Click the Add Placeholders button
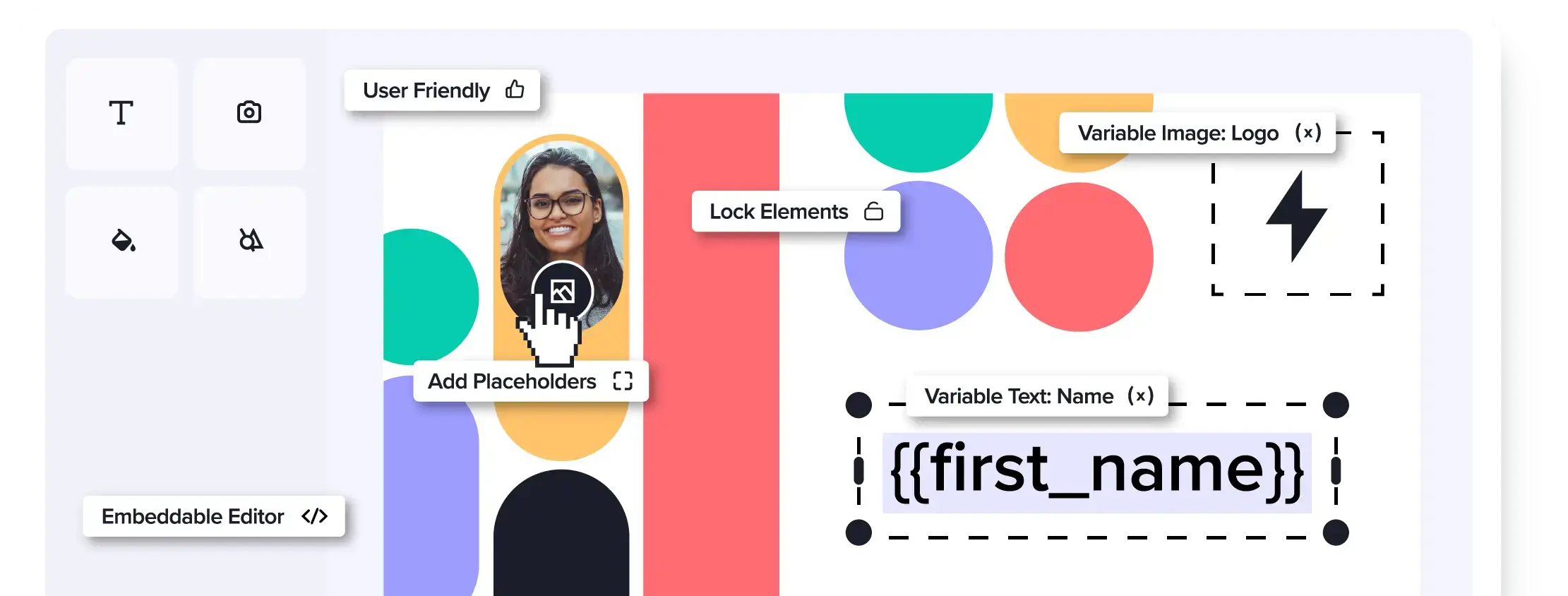1568x596 pixels. pyautogui.click(x=512, y=381)
